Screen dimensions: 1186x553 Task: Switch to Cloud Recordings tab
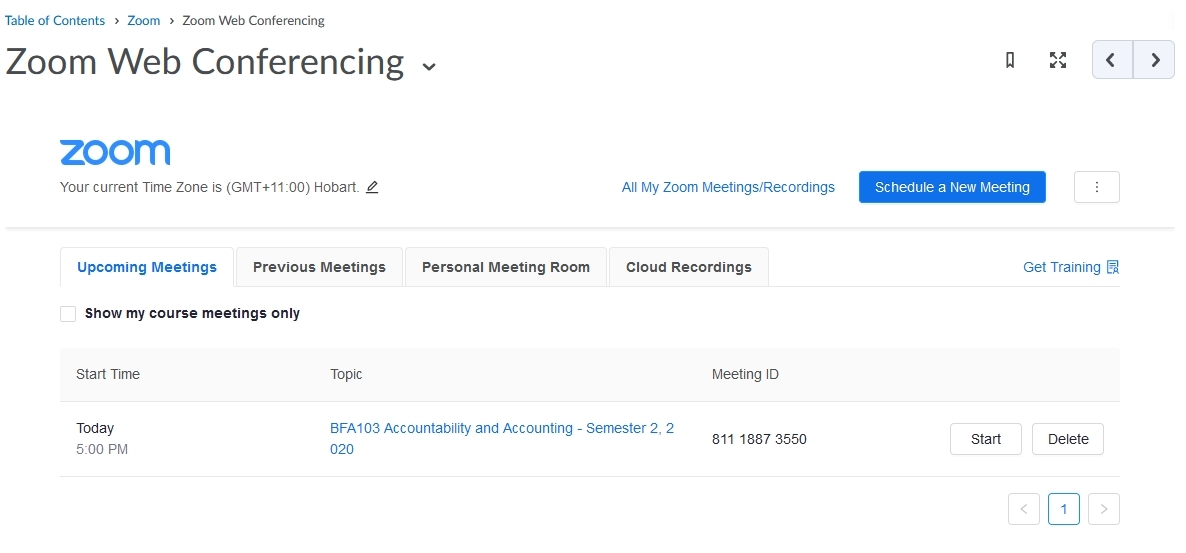689,267
